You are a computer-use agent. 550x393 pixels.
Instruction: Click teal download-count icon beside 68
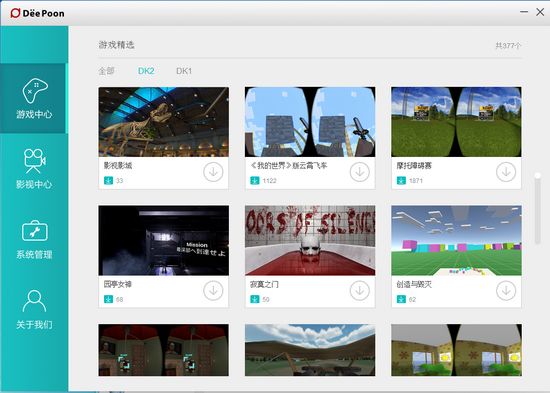pyautogui.click(x=108, y=299)
